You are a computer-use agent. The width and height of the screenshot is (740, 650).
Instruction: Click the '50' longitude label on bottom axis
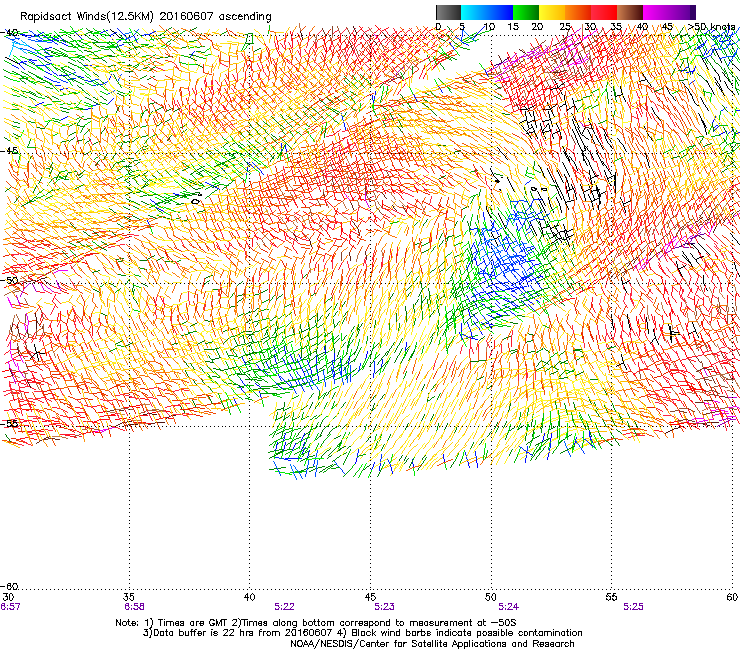(491, 597)
